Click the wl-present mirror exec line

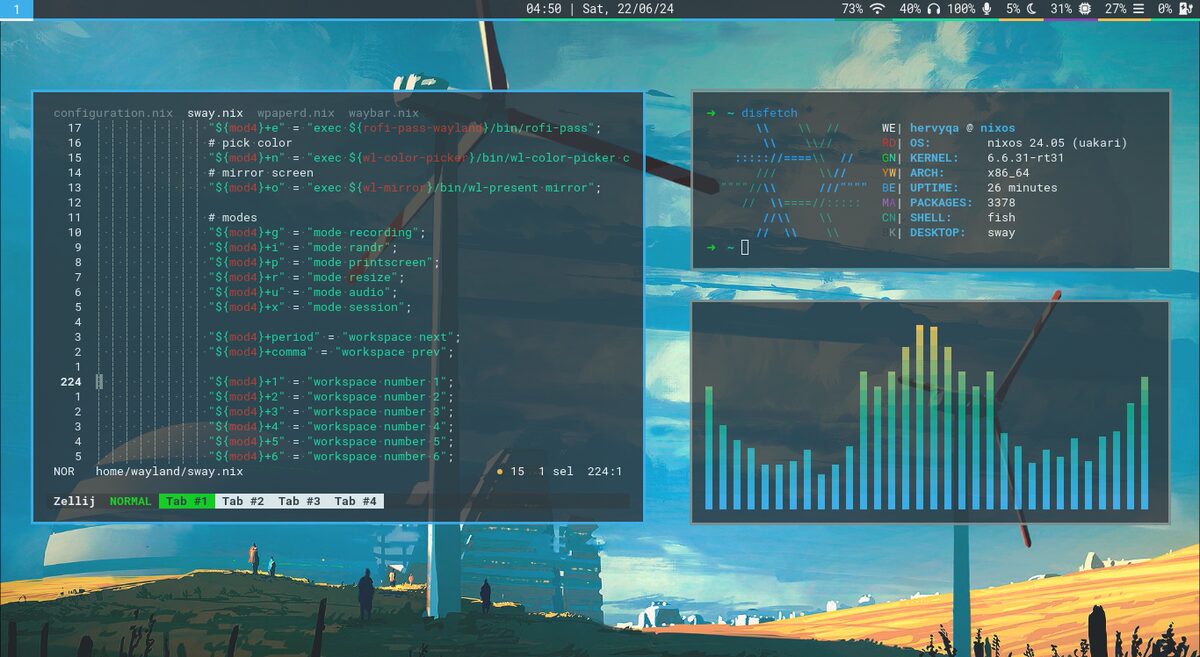(405, 188)
